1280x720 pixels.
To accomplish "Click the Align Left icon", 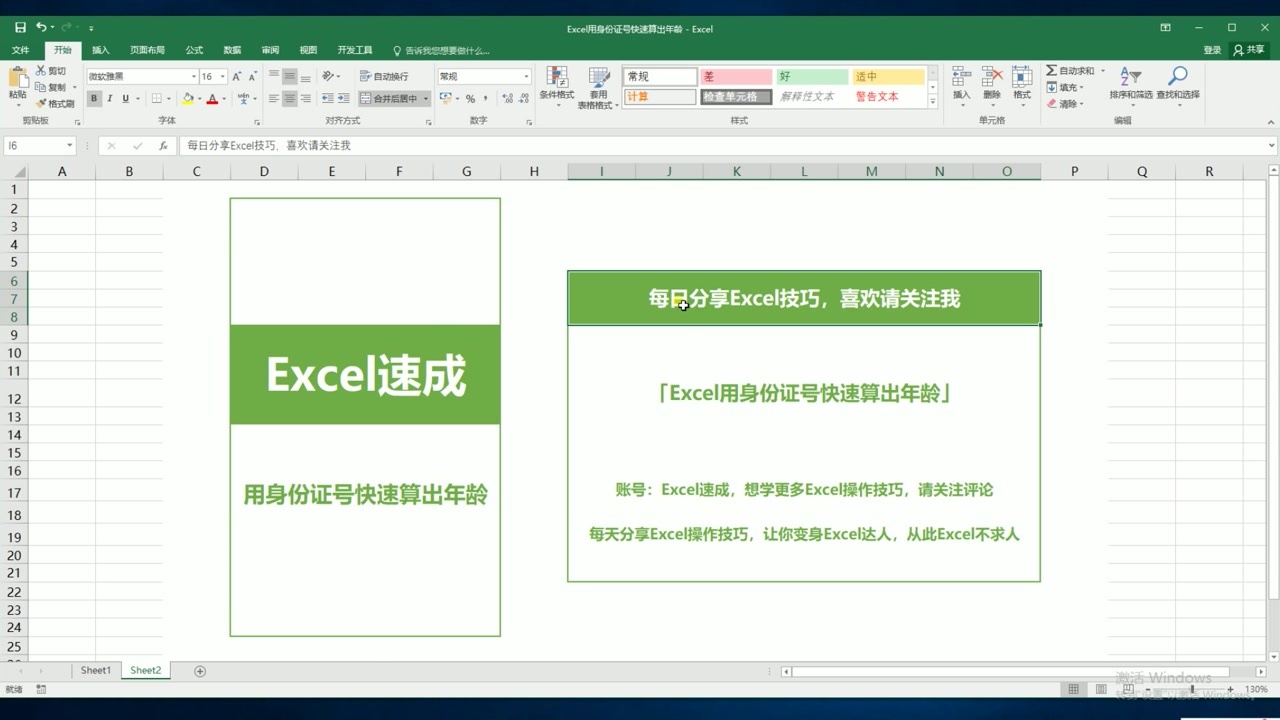I will click(273, 98).
